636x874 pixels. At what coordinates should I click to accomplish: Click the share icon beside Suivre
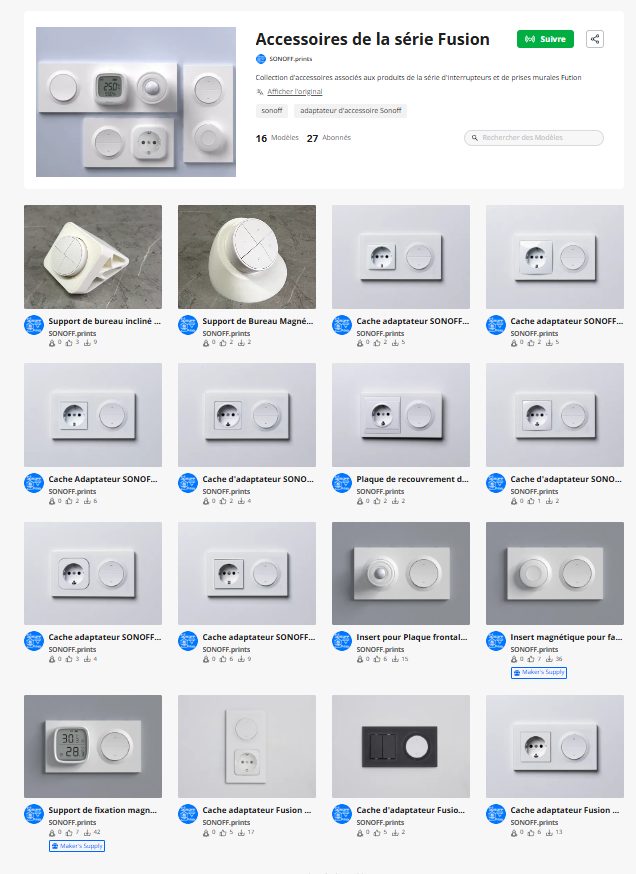595,39
